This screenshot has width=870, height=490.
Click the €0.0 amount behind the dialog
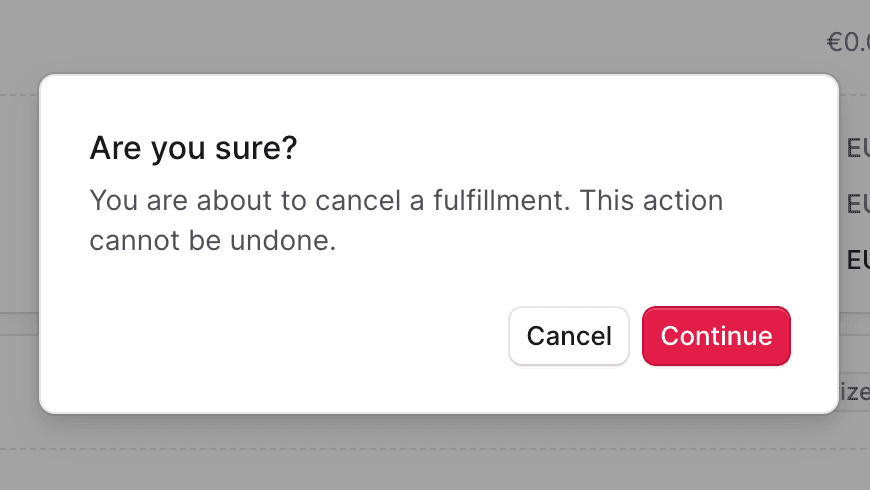tap(848, 42)
